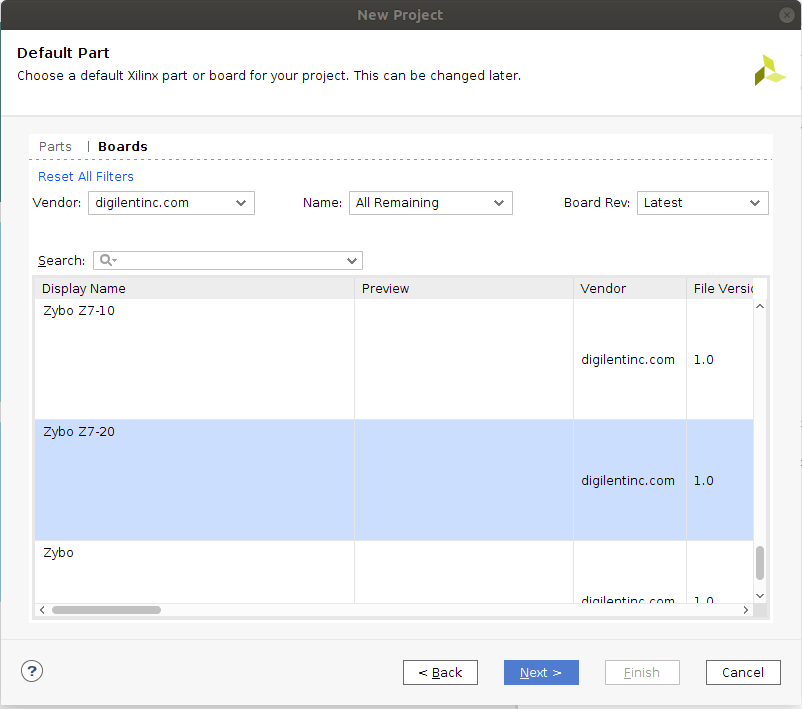Click the Finish button
This screenshot has height=709, width=802.
pyautogui.click(x=642, y=672)
